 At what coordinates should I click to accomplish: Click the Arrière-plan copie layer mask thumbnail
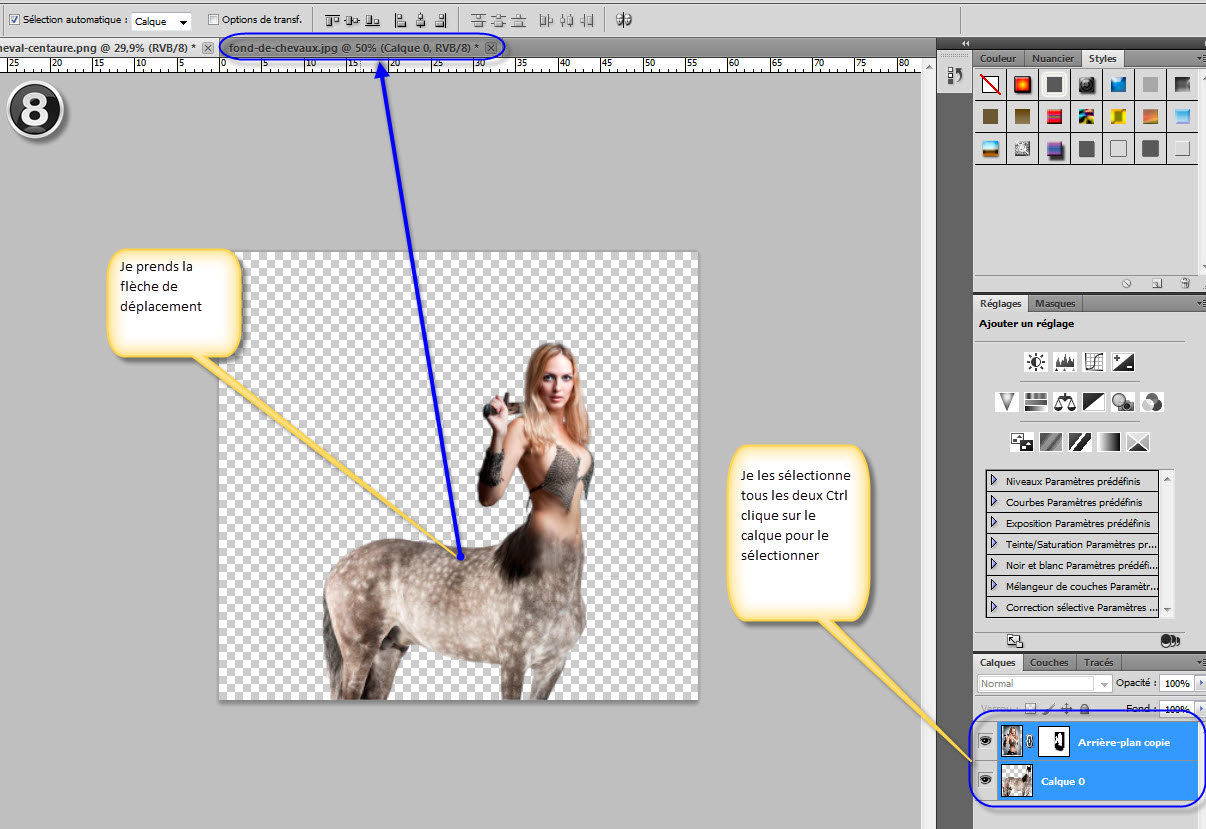point(1052,742)
